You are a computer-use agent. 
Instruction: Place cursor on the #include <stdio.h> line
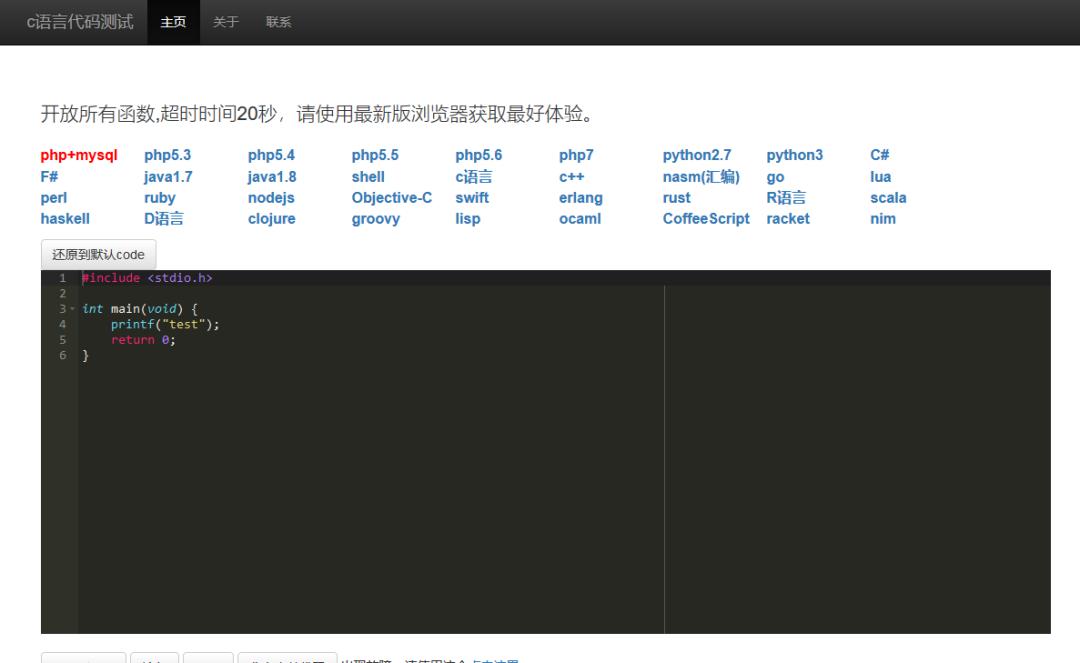click(147, 278)
